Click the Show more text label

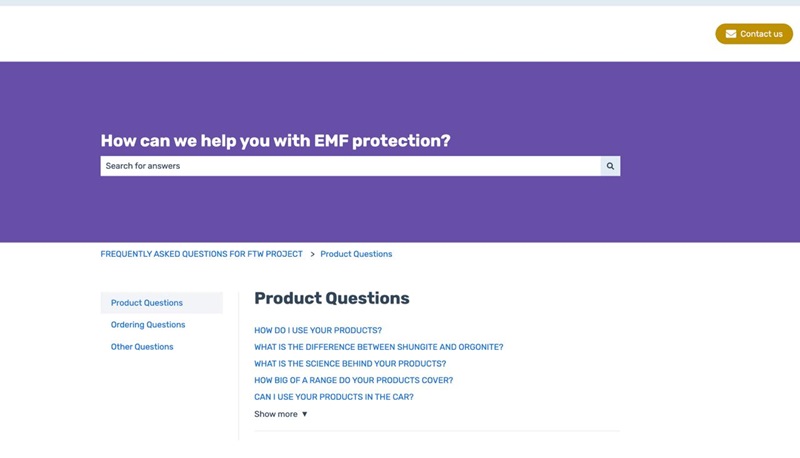(276, 414)
